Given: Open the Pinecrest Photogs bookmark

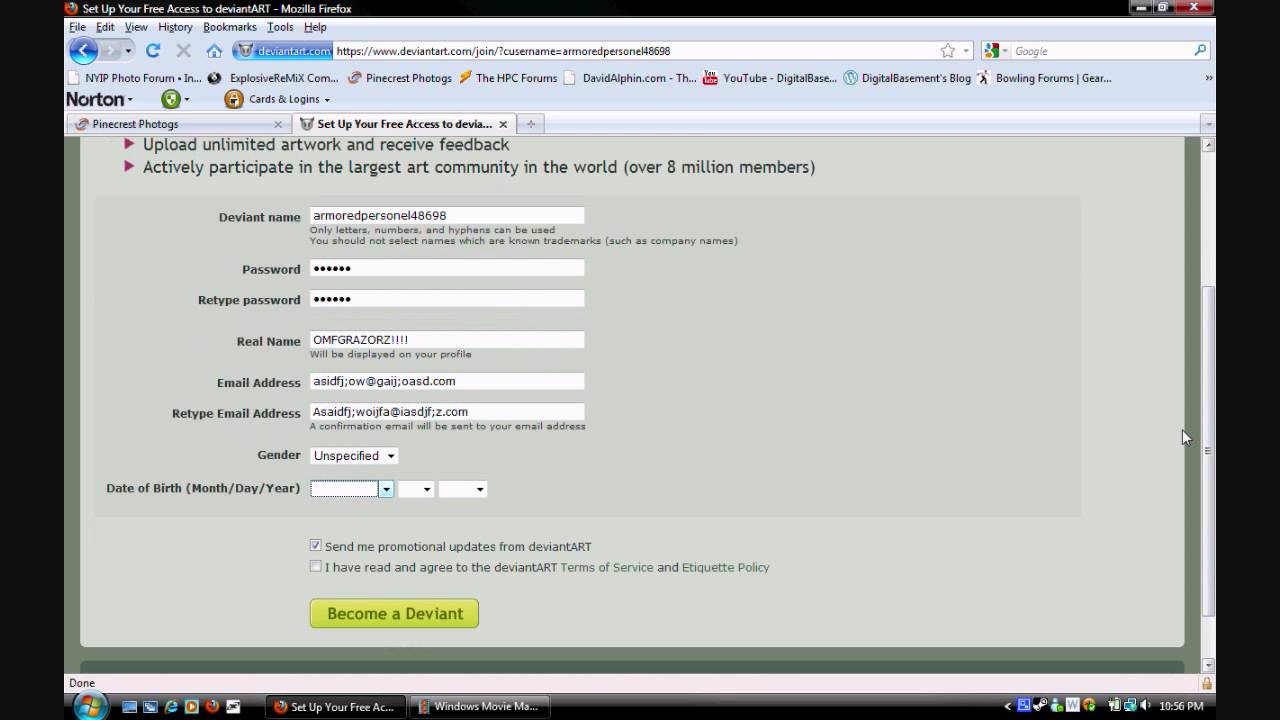Looking at the screenshot, I should 400,78.
